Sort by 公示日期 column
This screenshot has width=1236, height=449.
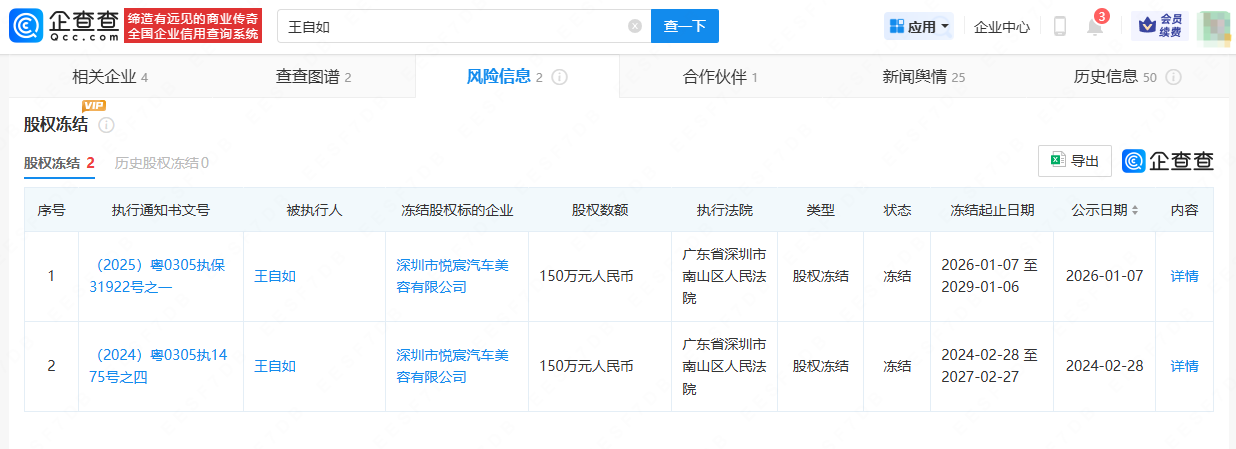(1135, 210)
